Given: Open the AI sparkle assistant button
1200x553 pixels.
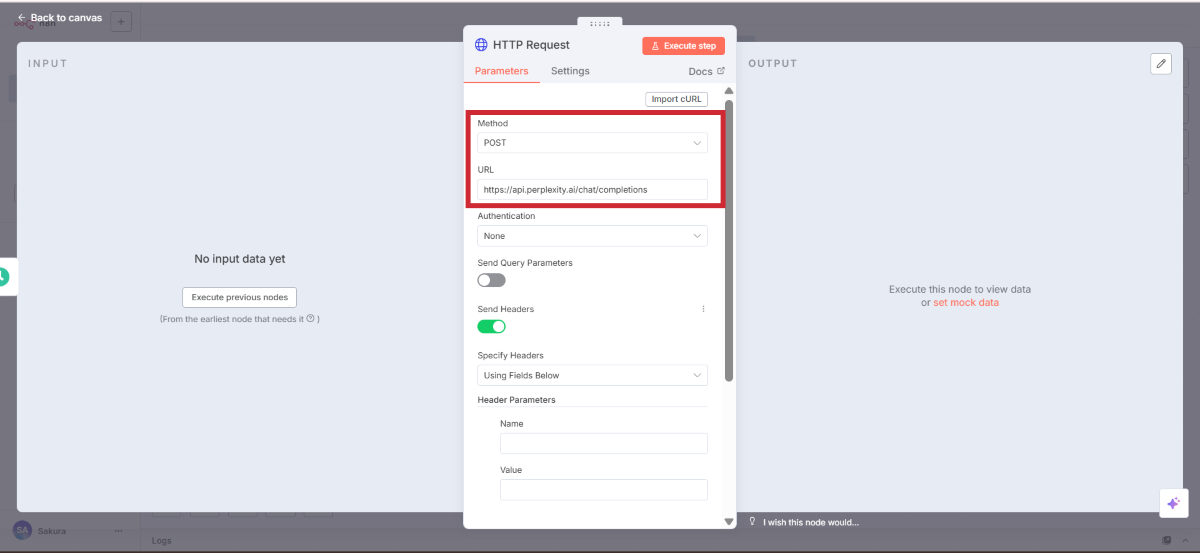Looking at the screenshot, I should coord(1174,503).
